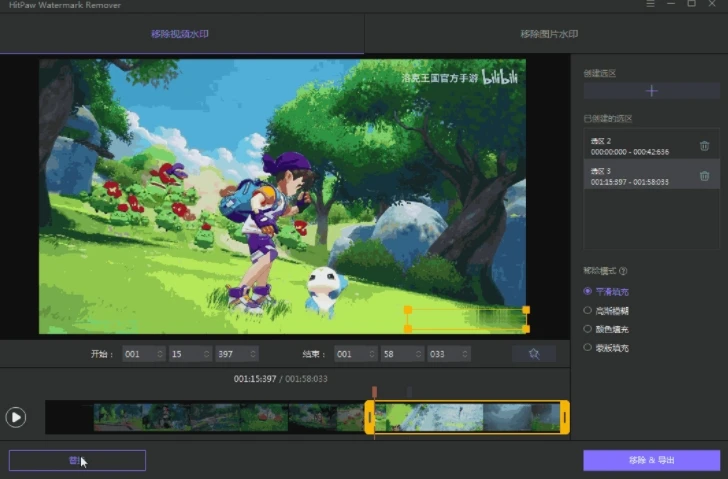Switch to the 移除图片水印 tab

click(549, 34)
